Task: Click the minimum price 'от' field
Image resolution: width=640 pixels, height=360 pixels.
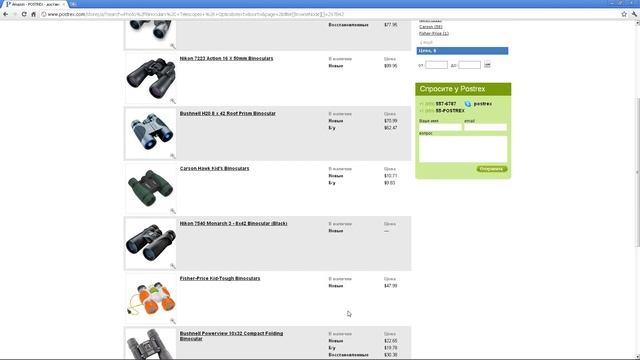Action: coord(436,65)
